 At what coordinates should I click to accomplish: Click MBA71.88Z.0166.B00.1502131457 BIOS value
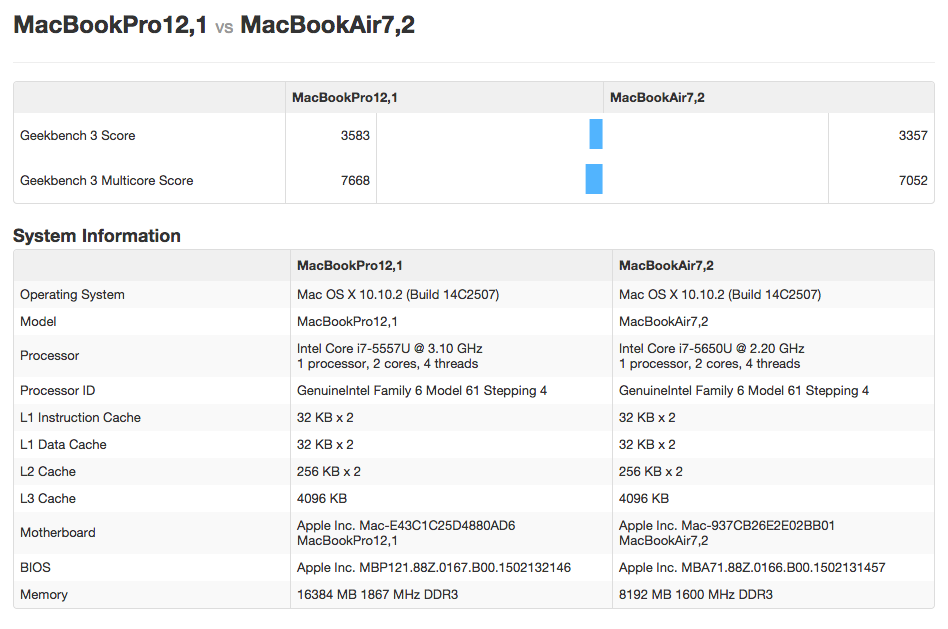pos(752,567)
